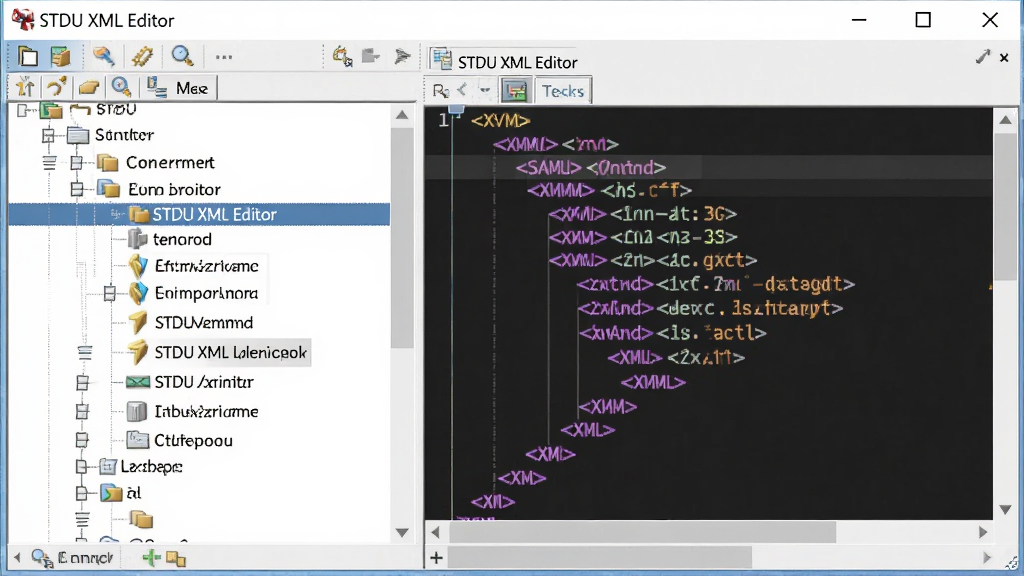This screenshot has width=1024, height=576.
Task: Click the Ennnek button in bottom bar
Action: coord(73,558)
